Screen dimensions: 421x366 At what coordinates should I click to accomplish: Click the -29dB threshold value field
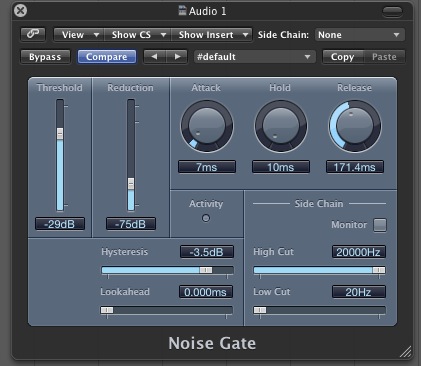60,224
